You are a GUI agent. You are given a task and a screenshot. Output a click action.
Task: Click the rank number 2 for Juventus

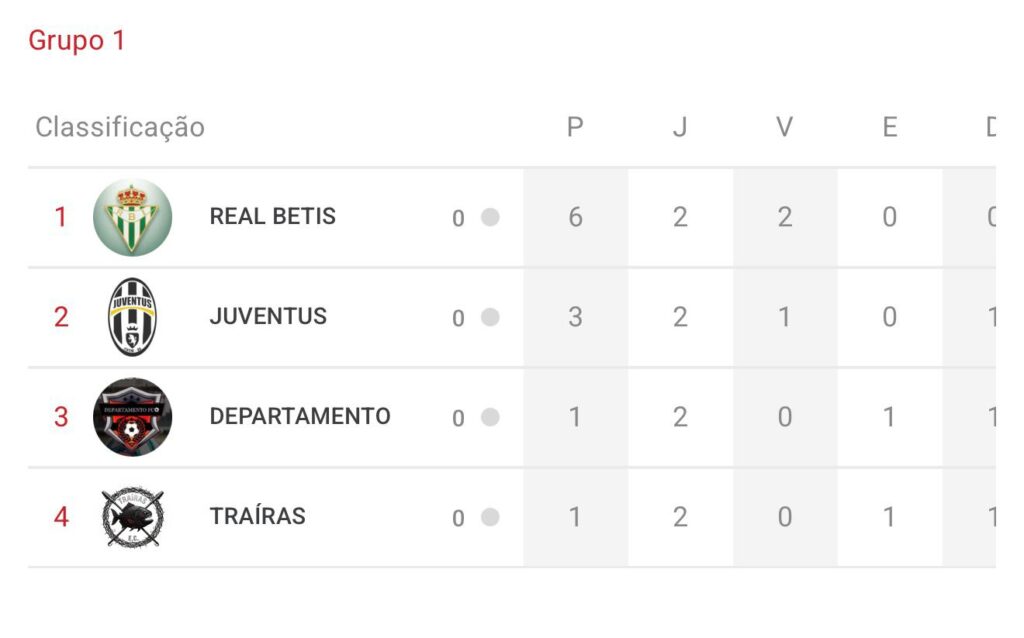coord(61,317)
